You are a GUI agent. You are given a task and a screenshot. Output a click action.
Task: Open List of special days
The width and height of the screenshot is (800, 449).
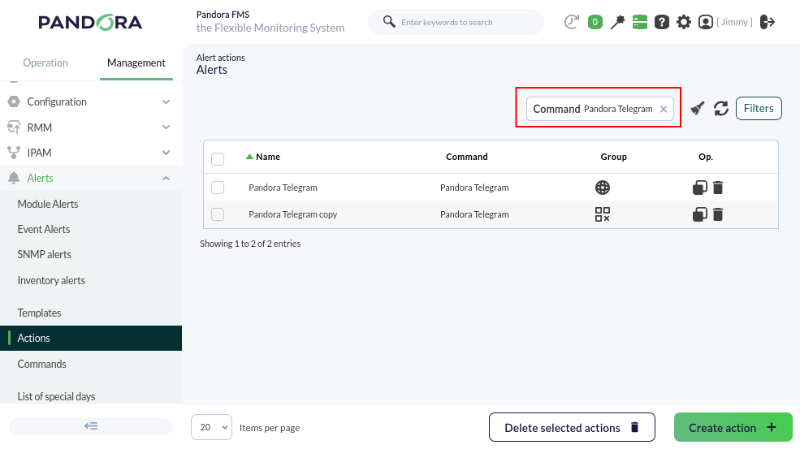(56, 396)
